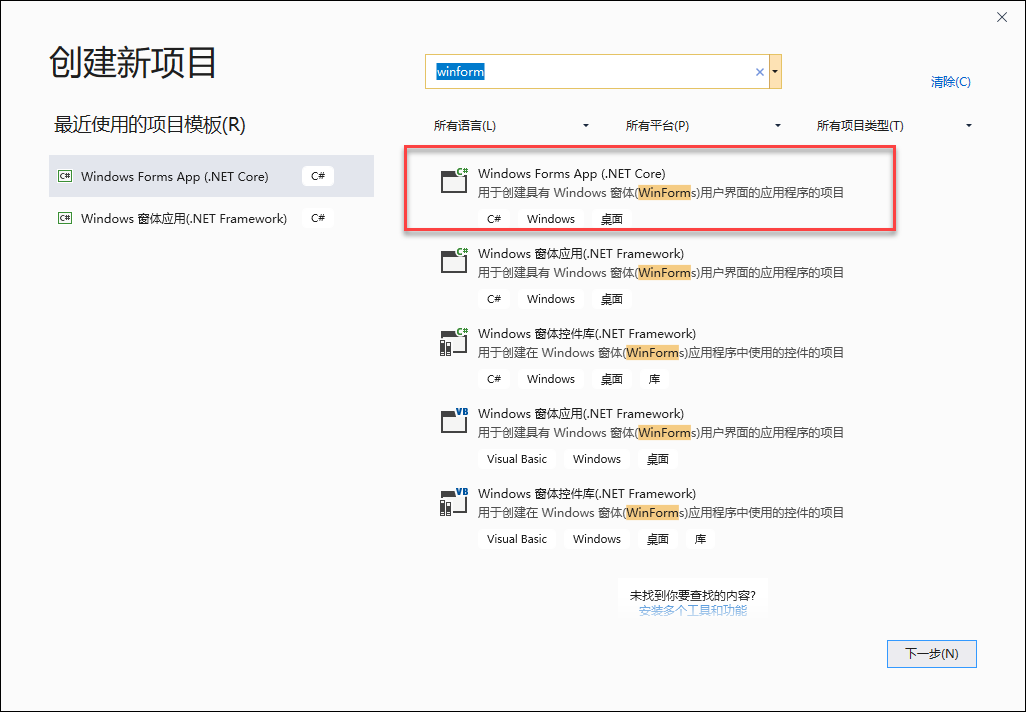
Task: Click the C# badge on recent Windows Forms App
Action: pos(317,175)
